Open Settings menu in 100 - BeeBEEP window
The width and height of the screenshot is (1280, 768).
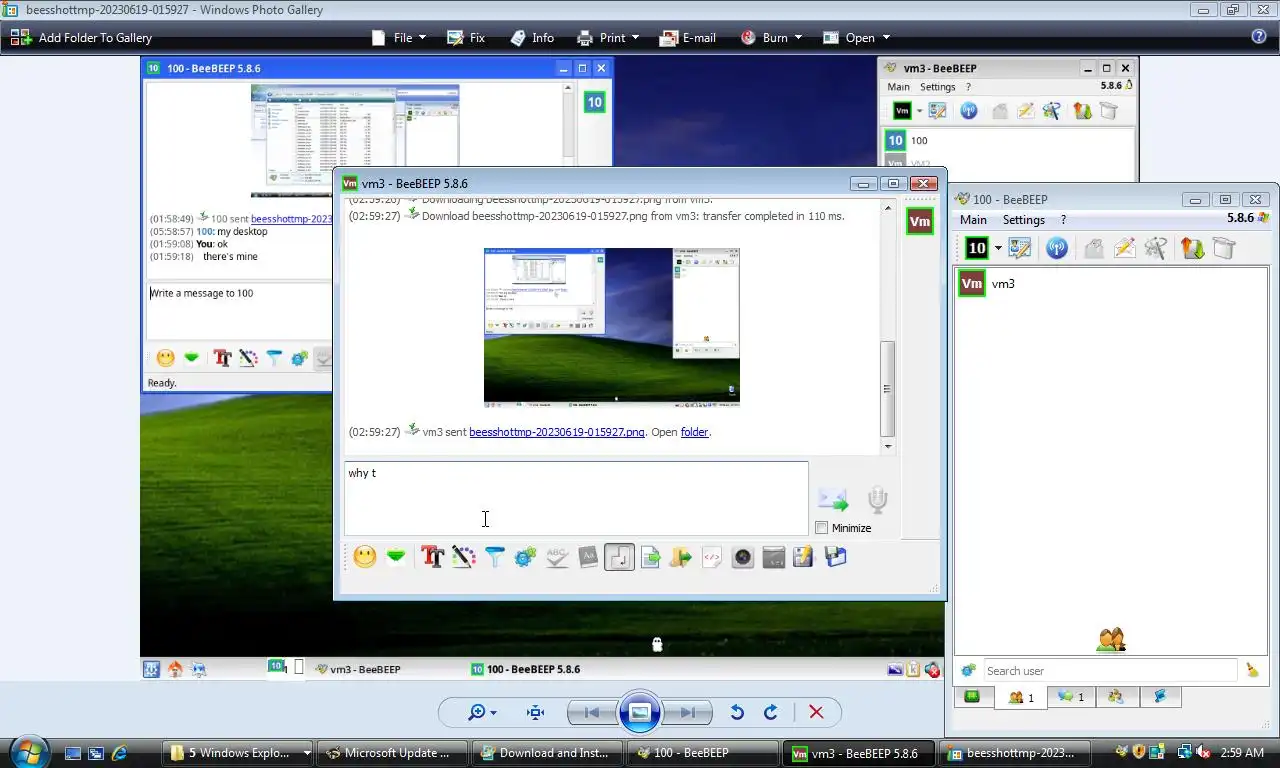[x=1023, y=220]
